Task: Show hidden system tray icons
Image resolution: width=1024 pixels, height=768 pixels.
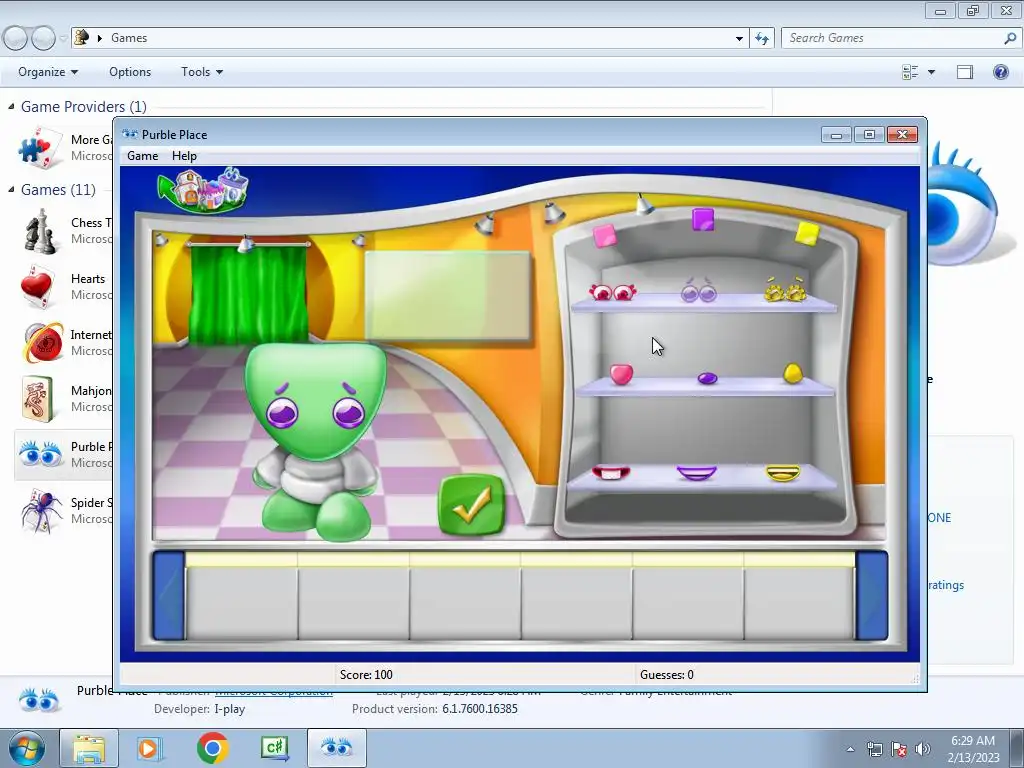Action: pos(850,750)
